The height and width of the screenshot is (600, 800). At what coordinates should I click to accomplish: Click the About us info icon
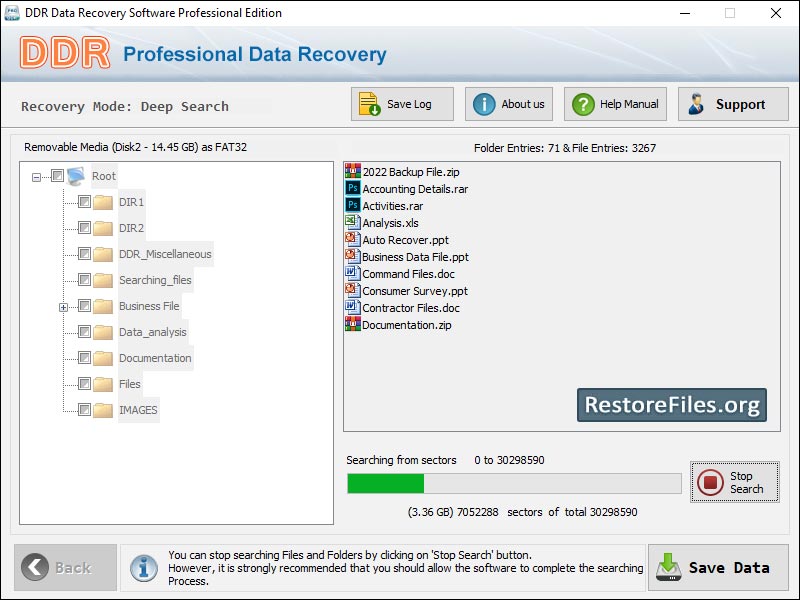(484, 105)
